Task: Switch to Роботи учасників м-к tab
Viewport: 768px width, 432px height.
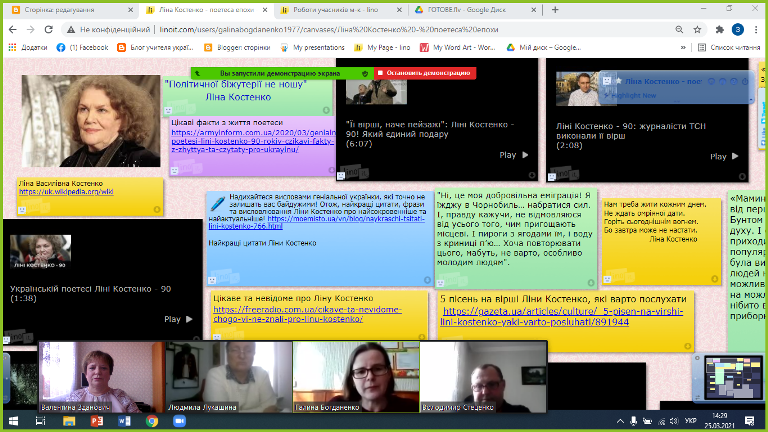Action: (x=341, y=10)
